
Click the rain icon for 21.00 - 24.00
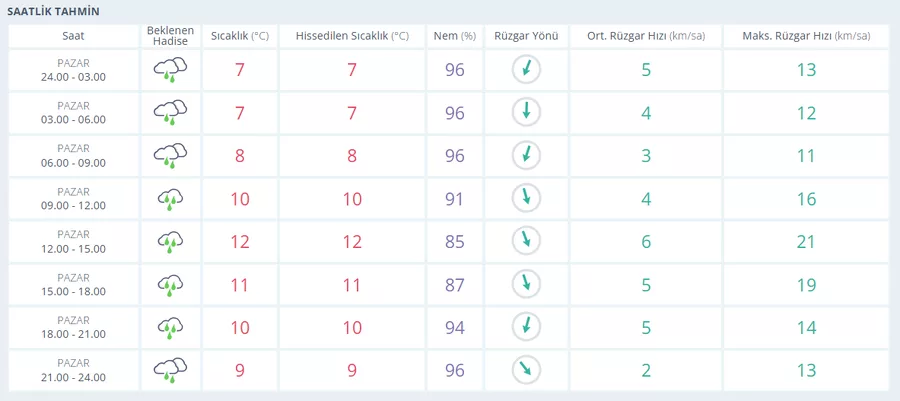click(170, 371)
